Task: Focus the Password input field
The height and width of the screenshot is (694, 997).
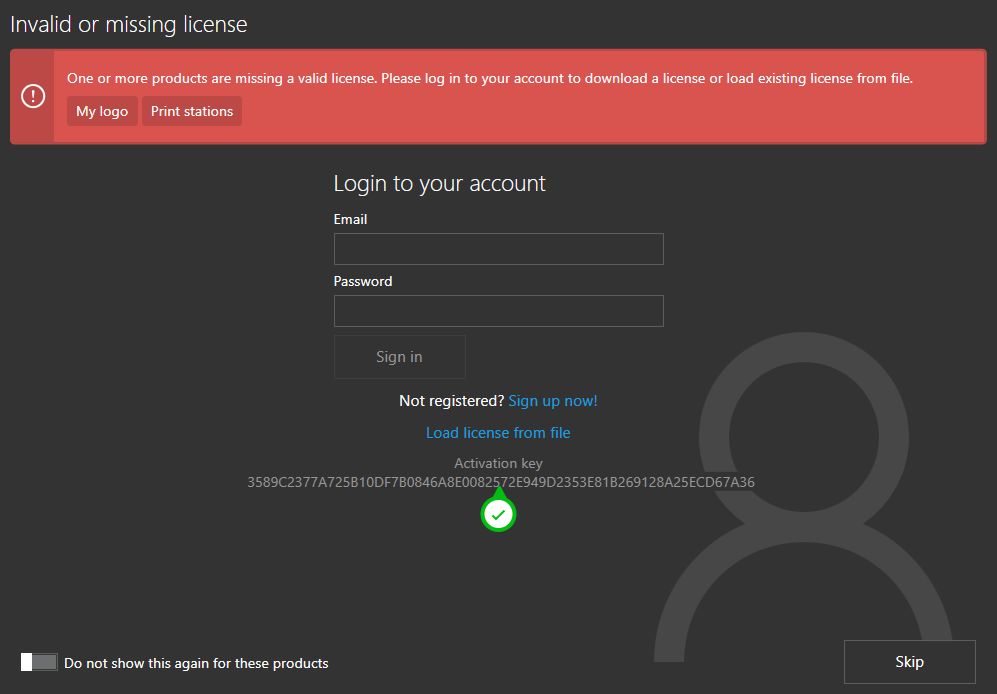Action: coord(498,311)
